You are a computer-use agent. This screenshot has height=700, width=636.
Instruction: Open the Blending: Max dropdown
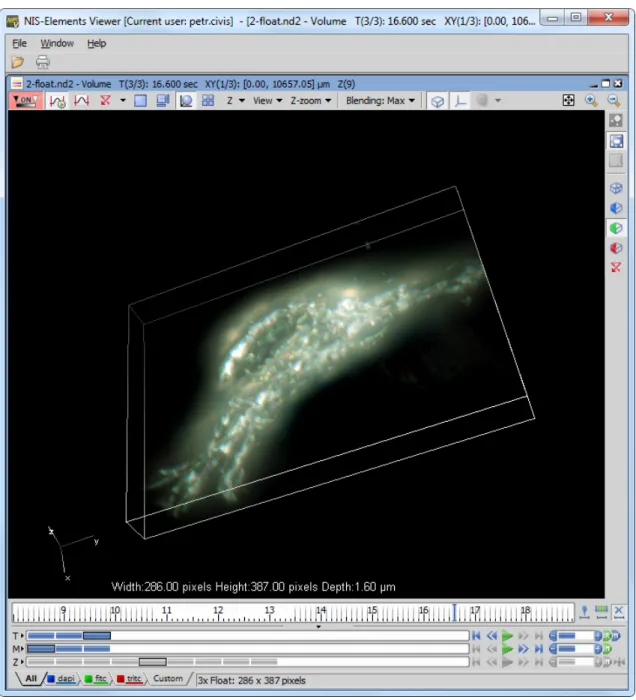click(380, 100)
